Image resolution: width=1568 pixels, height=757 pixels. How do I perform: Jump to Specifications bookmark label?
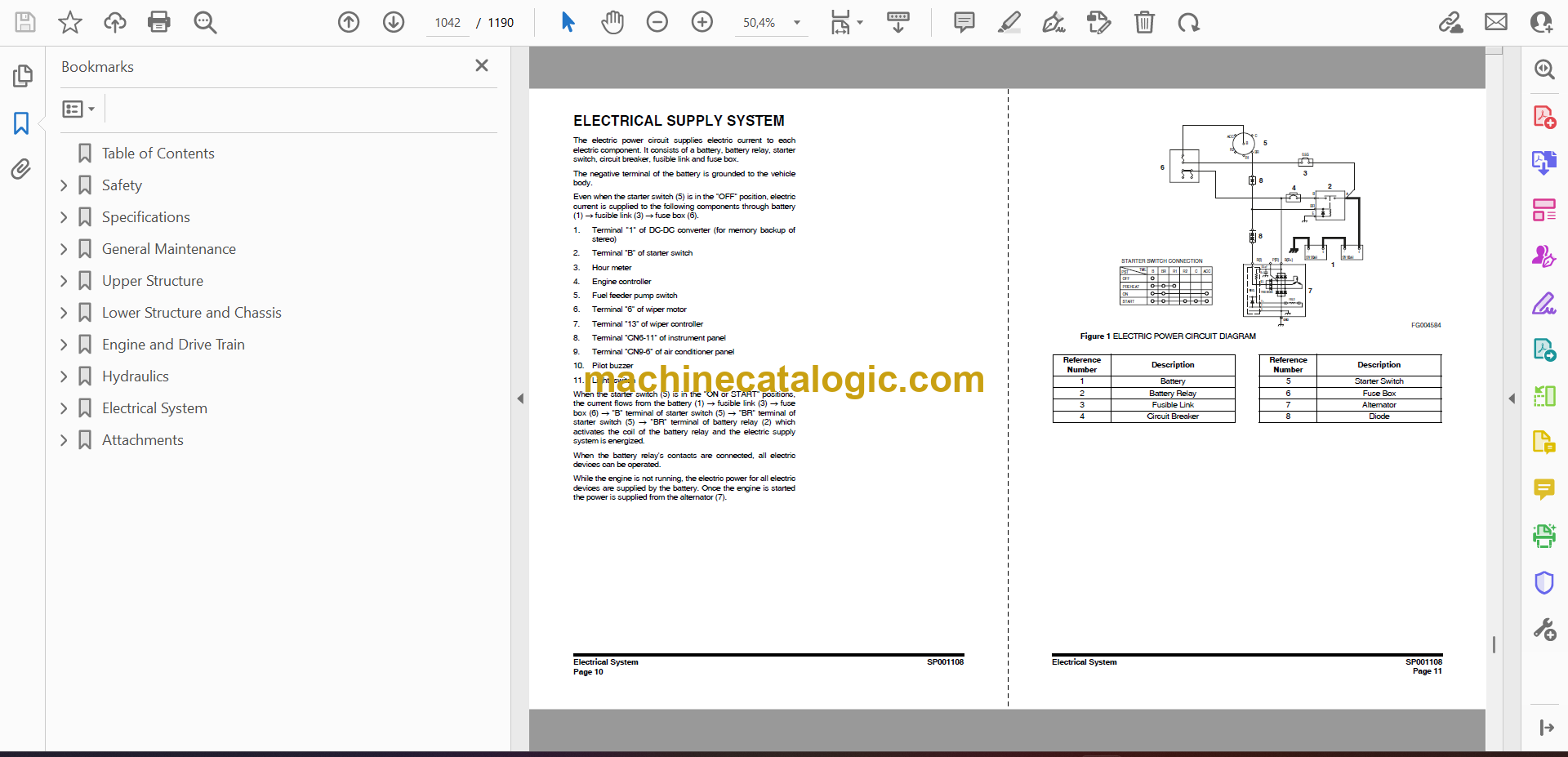[146, 217]
